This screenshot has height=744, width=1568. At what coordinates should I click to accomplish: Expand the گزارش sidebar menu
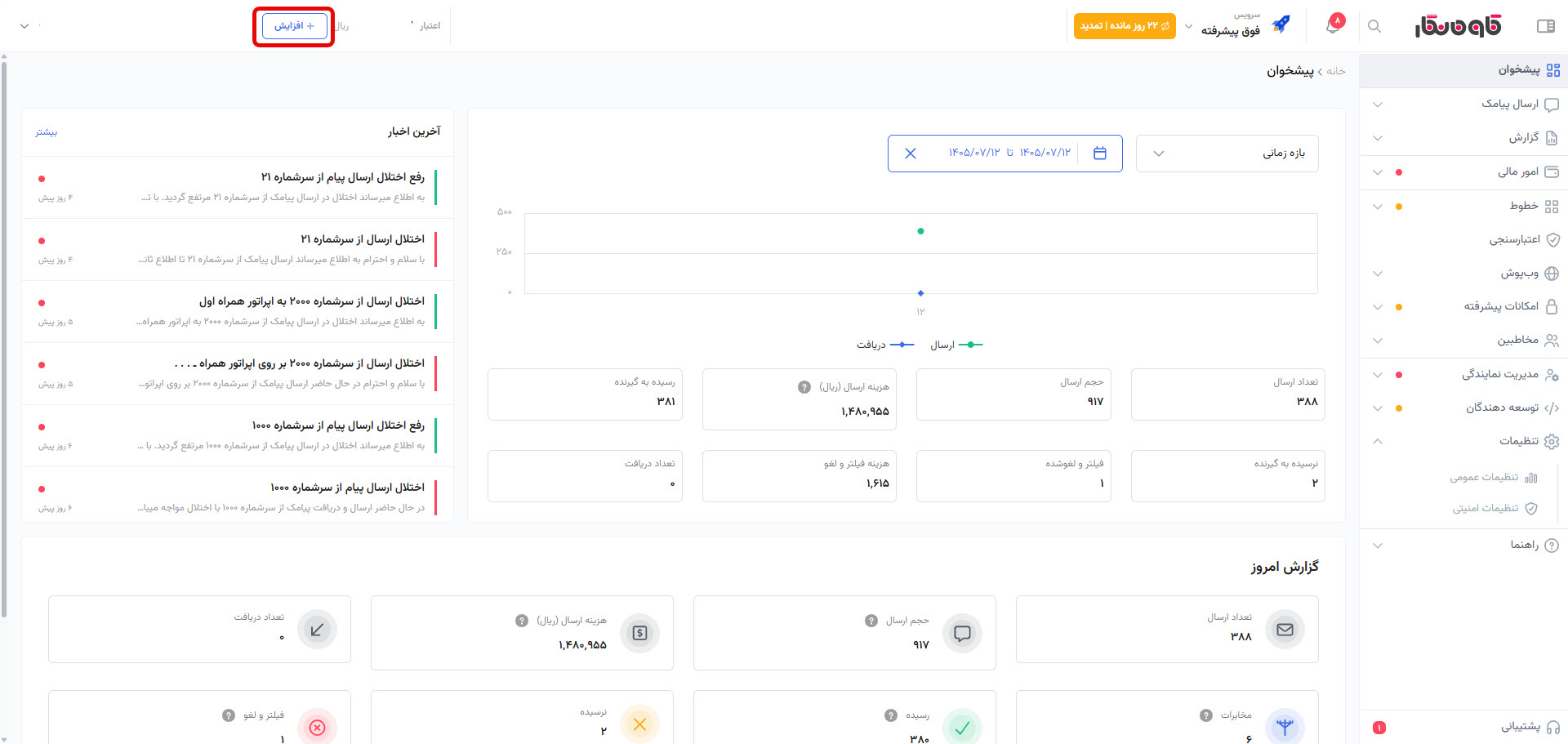(1463, 138)
